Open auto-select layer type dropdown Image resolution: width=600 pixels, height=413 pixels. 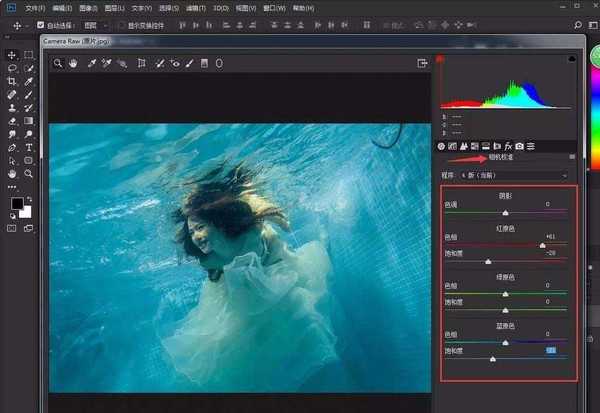96,22
